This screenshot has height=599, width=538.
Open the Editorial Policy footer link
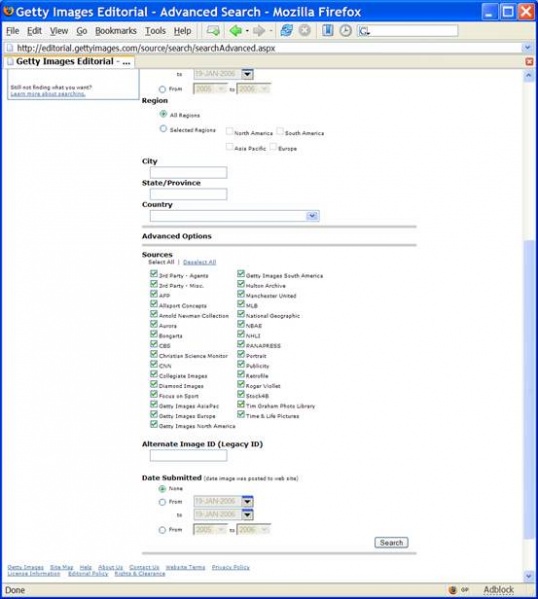click(88, 574)
